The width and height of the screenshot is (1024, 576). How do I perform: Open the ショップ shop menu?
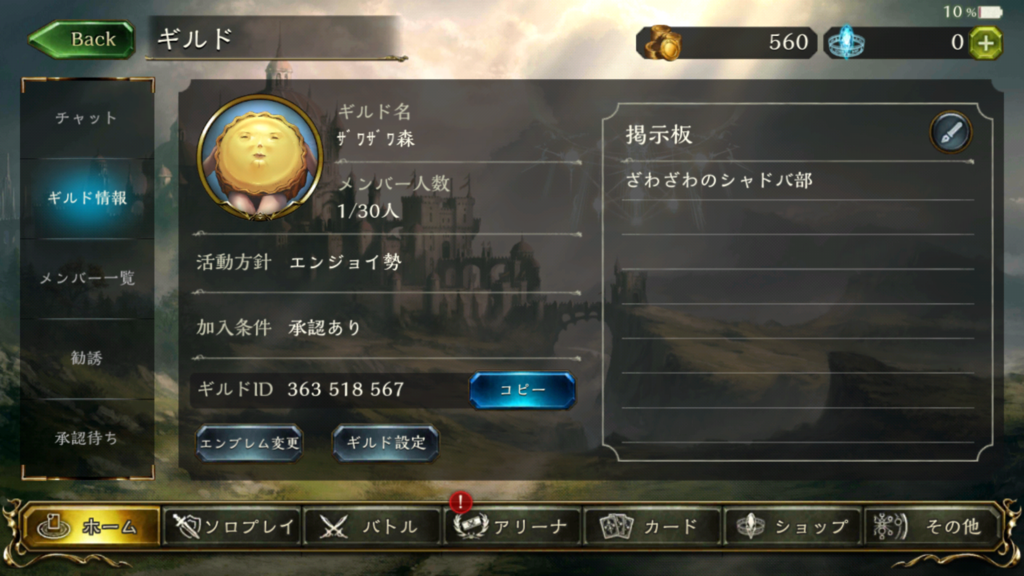(793, 526)
